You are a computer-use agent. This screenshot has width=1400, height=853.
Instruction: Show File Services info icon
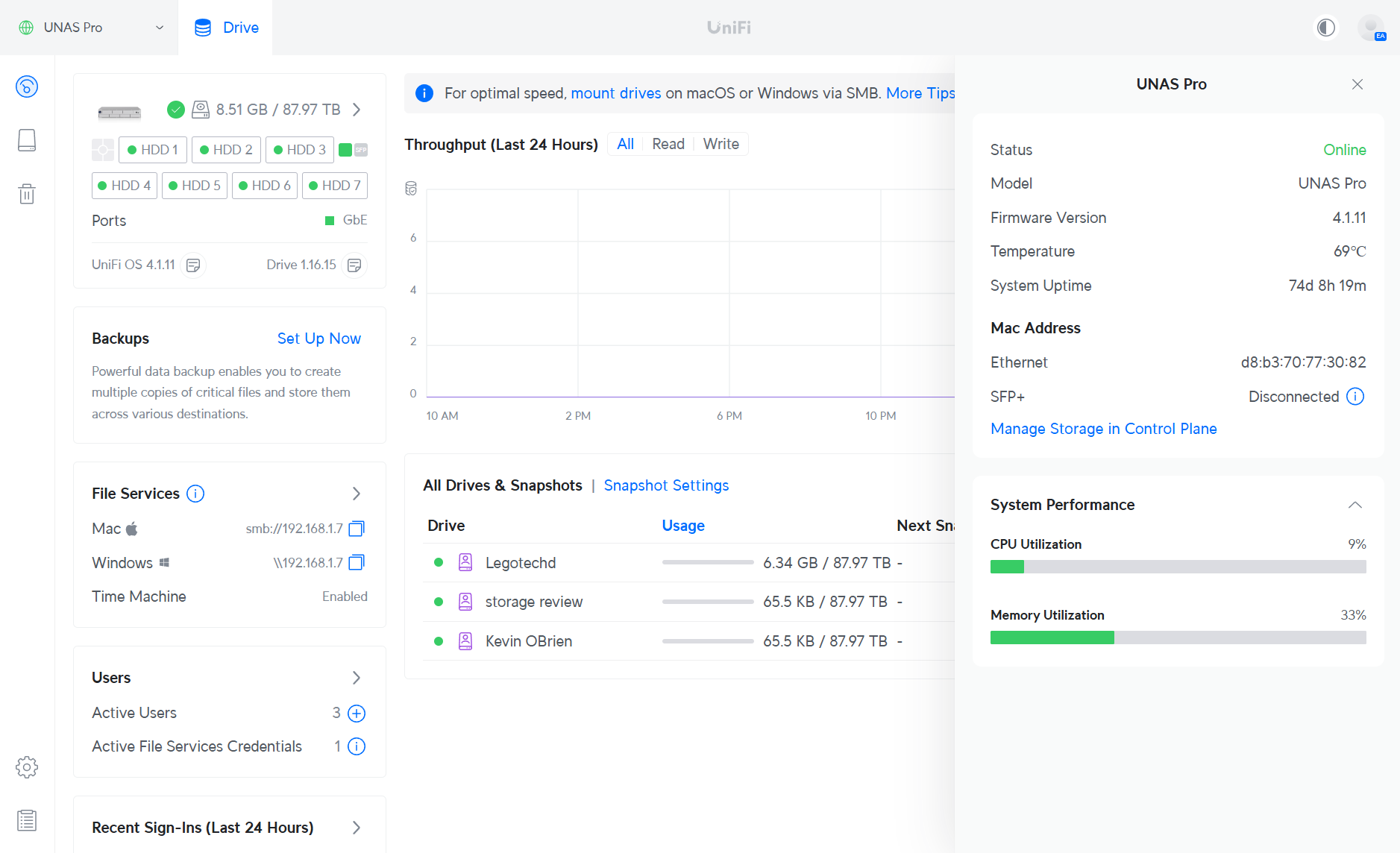coord(195,494)
